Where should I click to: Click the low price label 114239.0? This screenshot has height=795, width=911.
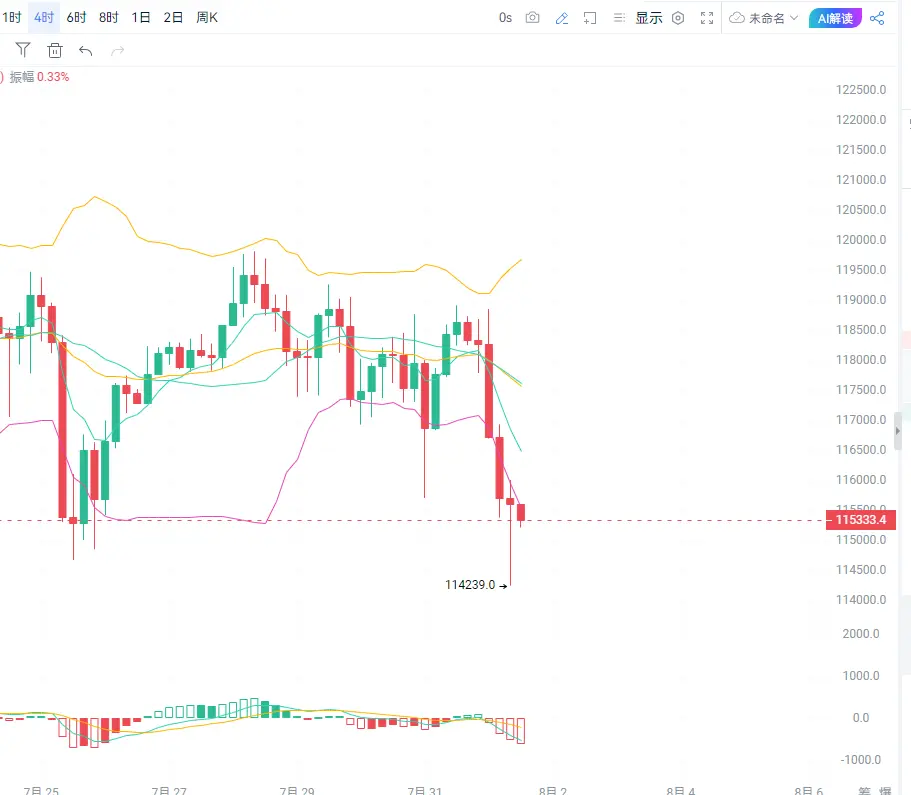(x=470, y=585)
